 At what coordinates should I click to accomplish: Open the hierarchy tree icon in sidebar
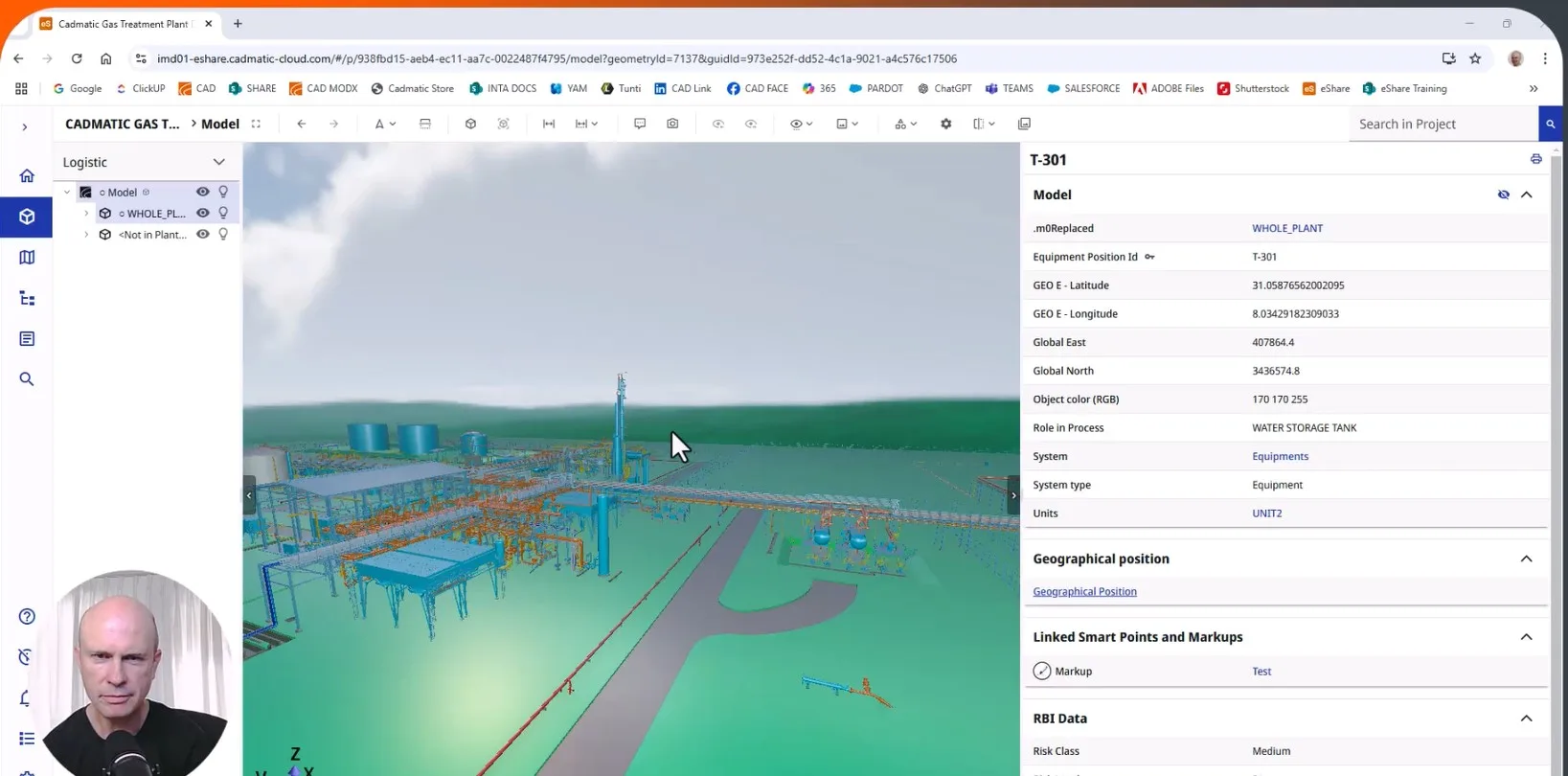click(27, 299)
